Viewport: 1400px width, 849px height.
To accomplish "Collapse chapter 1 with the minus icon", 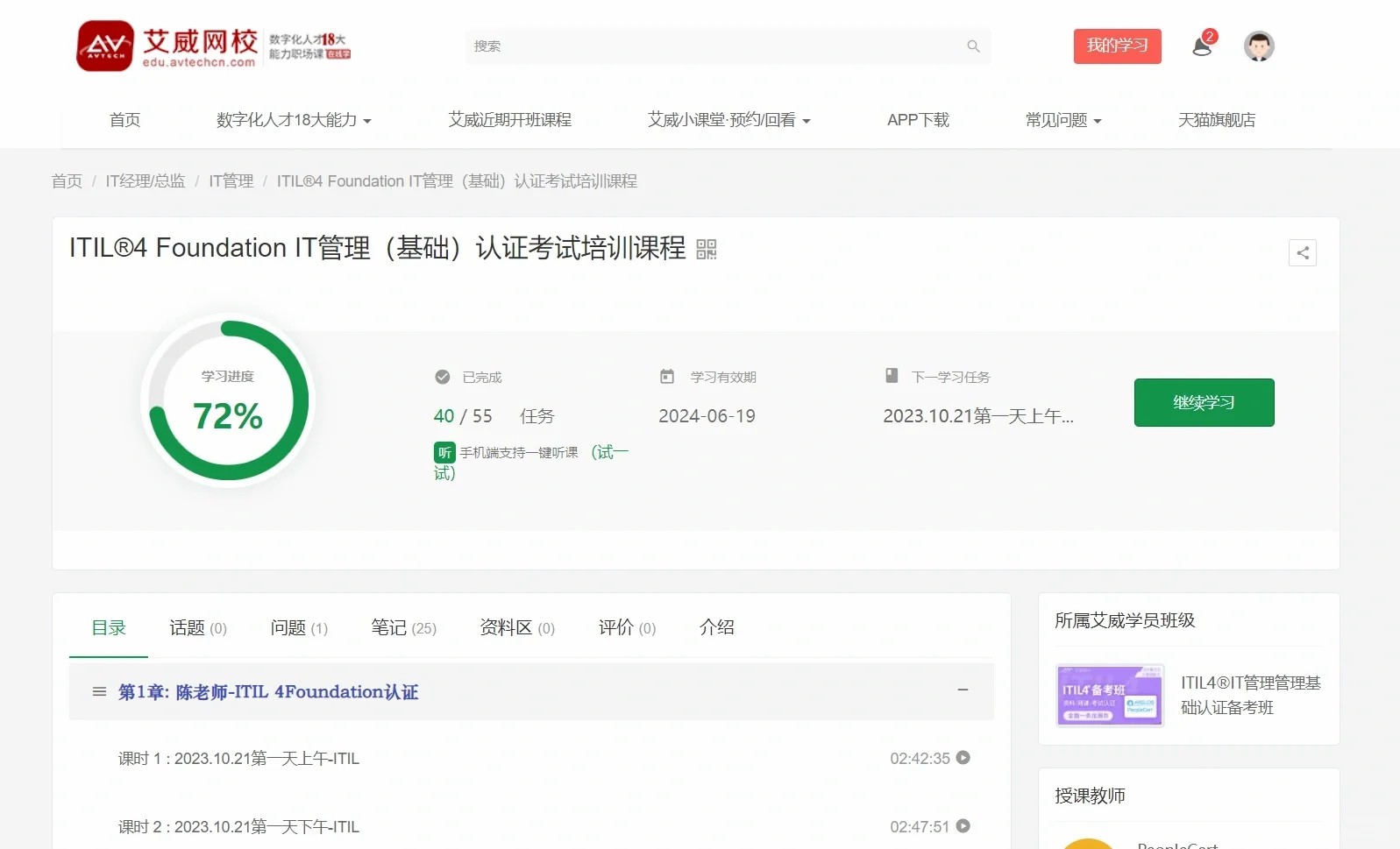I will pyautogui.click(x=963, y=690).
